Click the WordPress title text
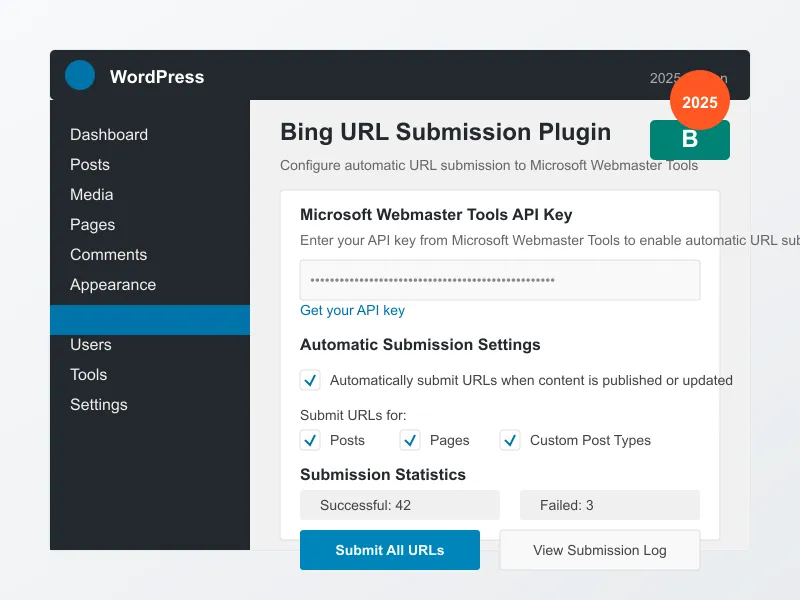This screenshot has width=800, height=600. pyautogui.click(x=157, y=77)
